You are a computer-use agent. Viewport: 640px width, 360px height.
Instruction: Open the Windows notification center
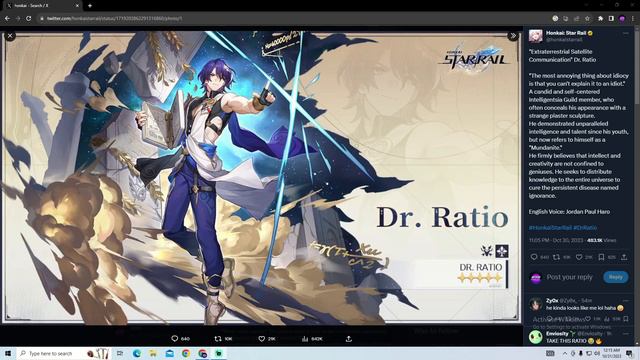(629, 353)
